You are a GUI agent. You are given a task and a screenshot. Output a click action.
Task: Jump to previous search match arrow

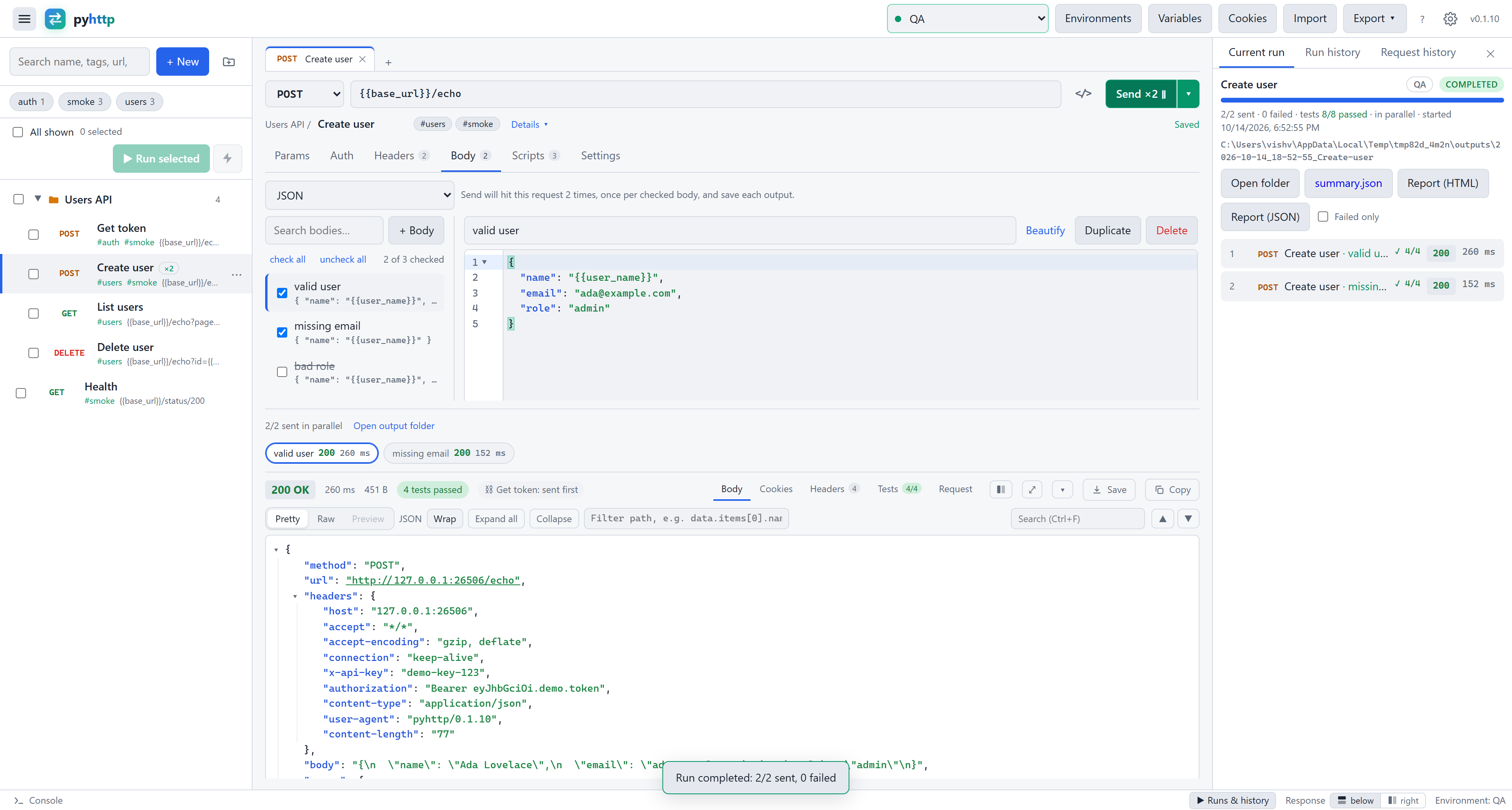click(x=1163, y=519)
